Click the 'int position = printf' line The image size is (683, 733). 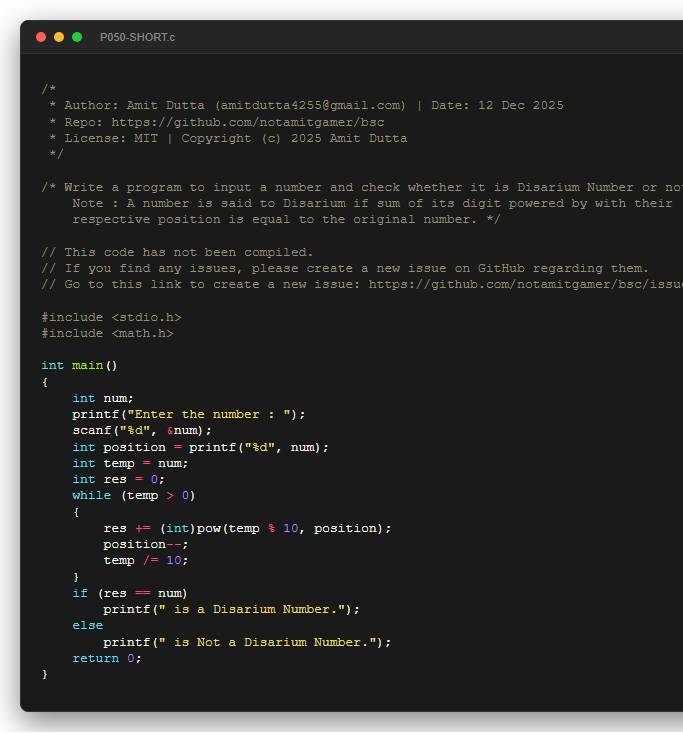tap(201, 447)
